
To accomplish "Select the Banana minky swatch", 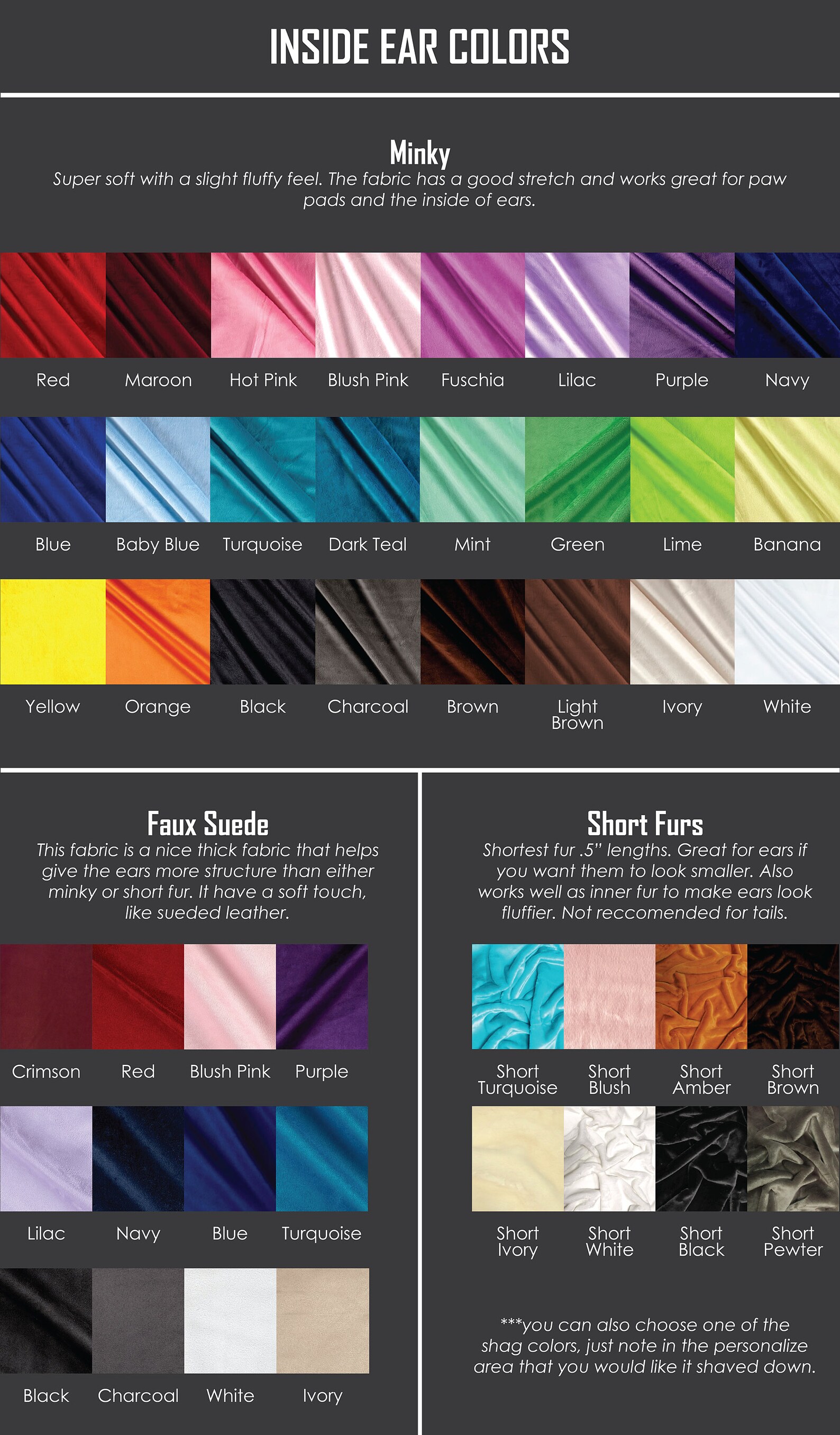I will click(787, 469).
